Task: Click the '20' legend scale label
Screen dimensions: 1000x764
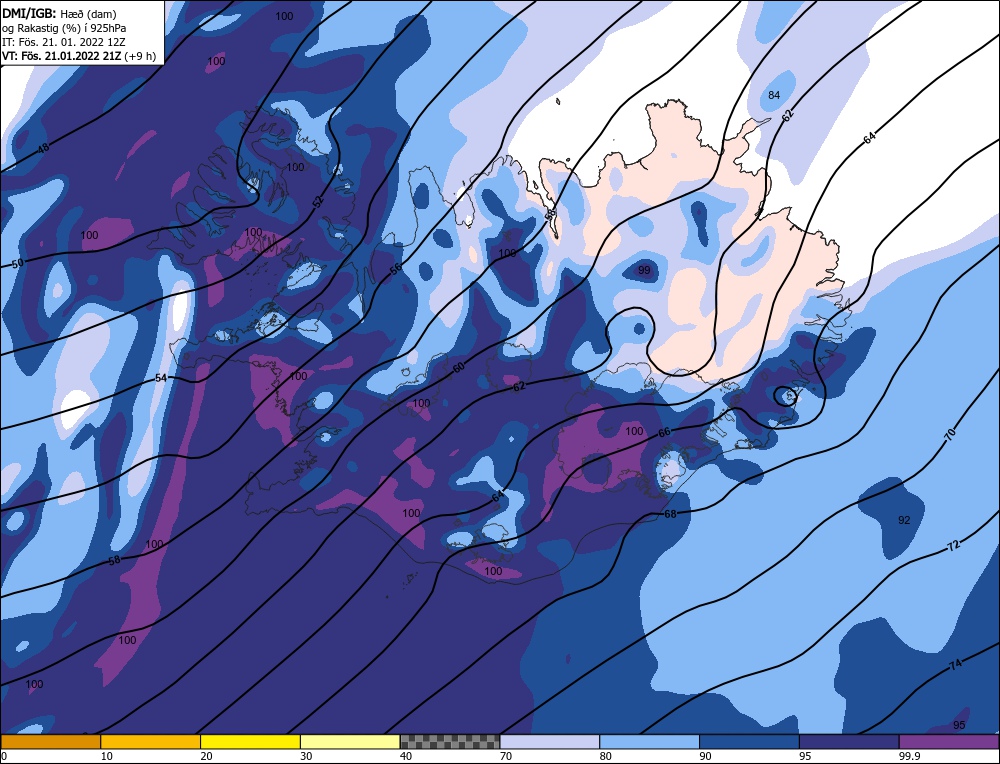Action: [x=206, y=756]
